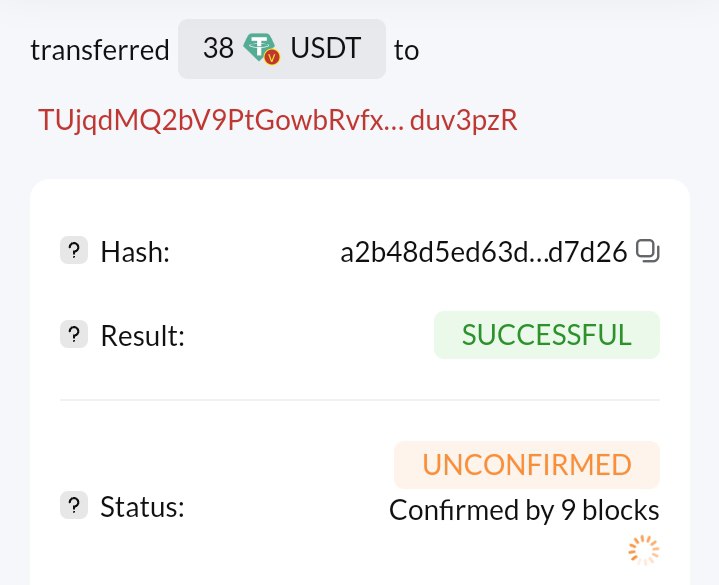Click the word "to" after USDT
Image resolution: width=719 pixels, height=585 pixels.
[406, 50]
